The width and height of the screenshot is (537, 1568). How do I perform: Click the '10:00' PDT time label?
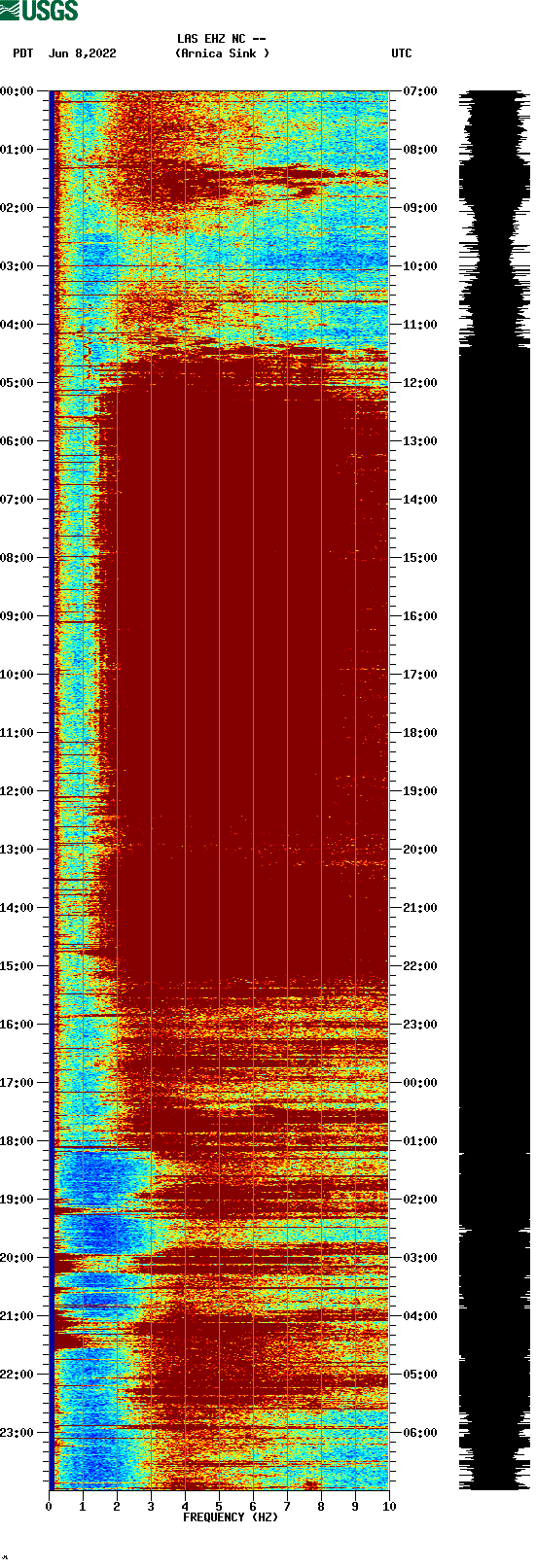point(17,675)
